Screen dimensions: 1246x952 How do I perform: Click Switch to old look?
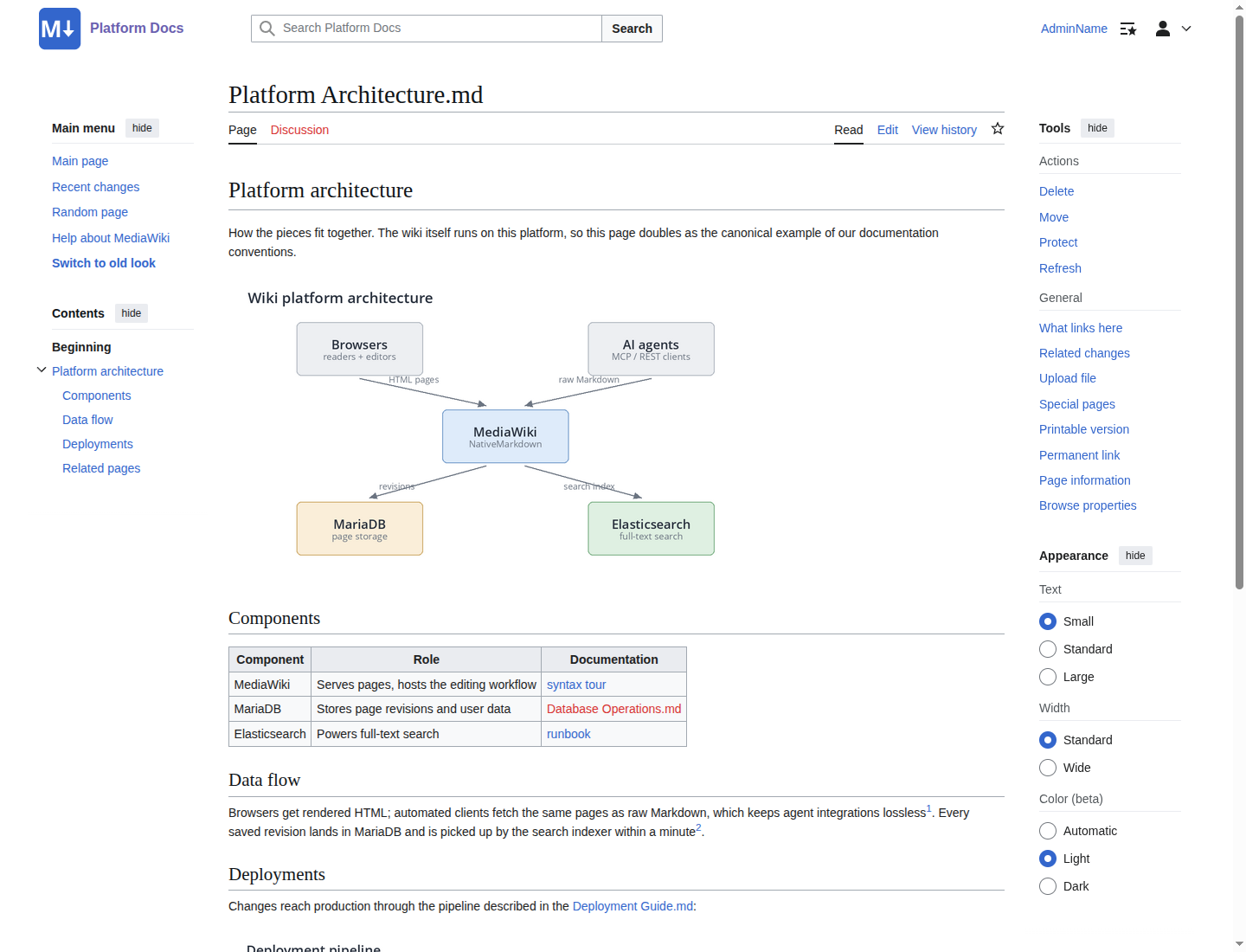(x=104, y=263)
